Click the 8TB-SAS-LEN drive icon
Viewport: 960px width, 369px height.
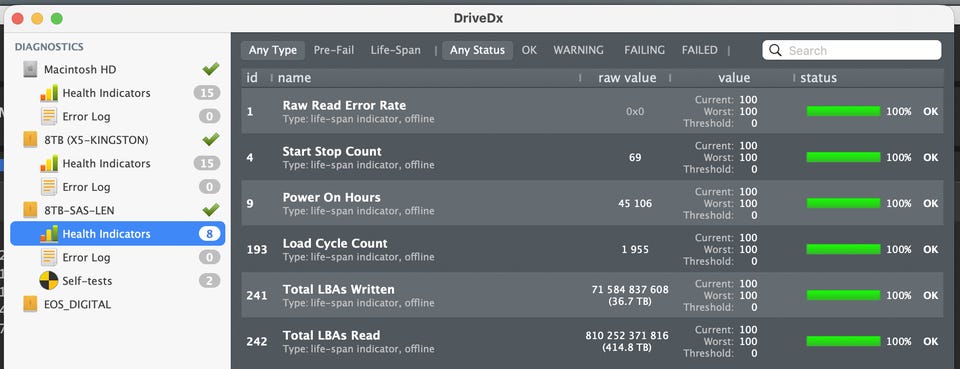30,211
